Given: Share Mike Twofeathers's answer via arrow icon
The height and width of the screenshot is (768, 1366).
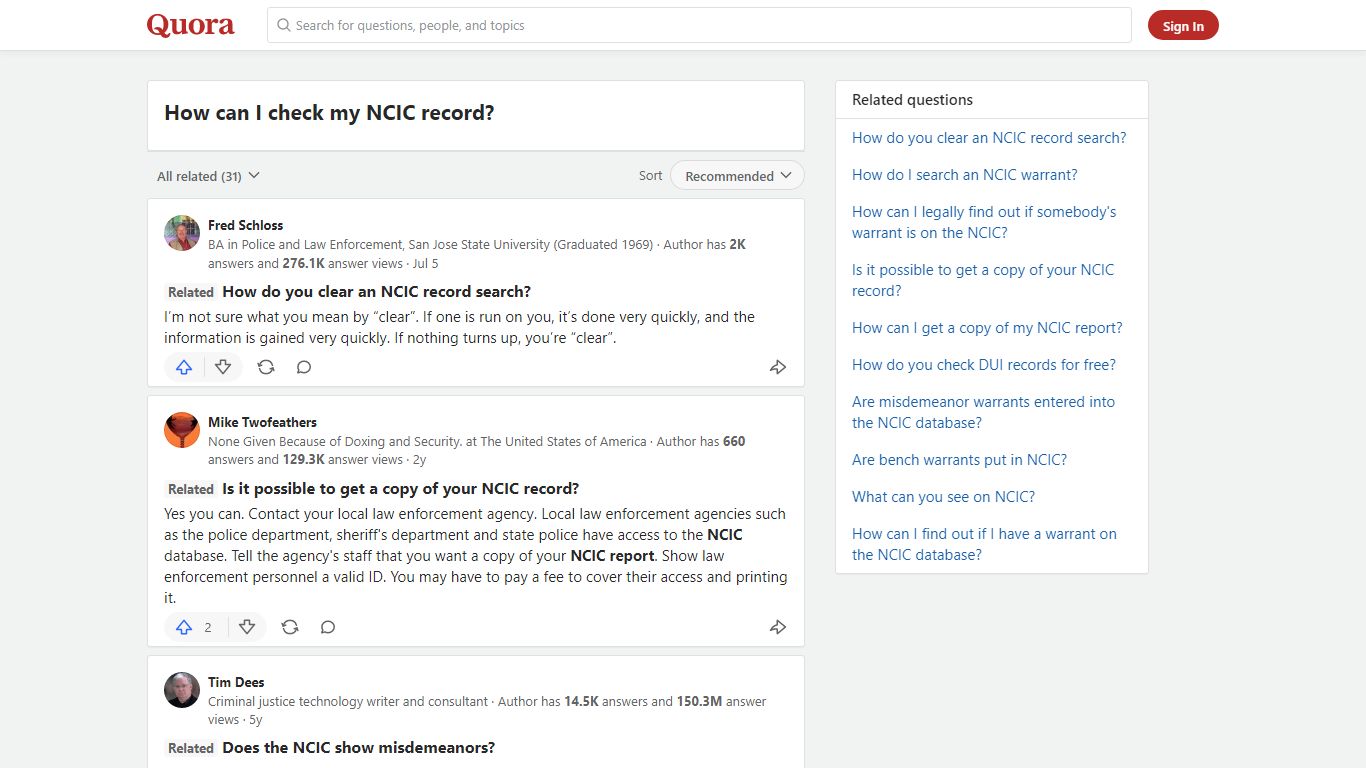Looking at the screenshot, I should [x=778, y=627].
